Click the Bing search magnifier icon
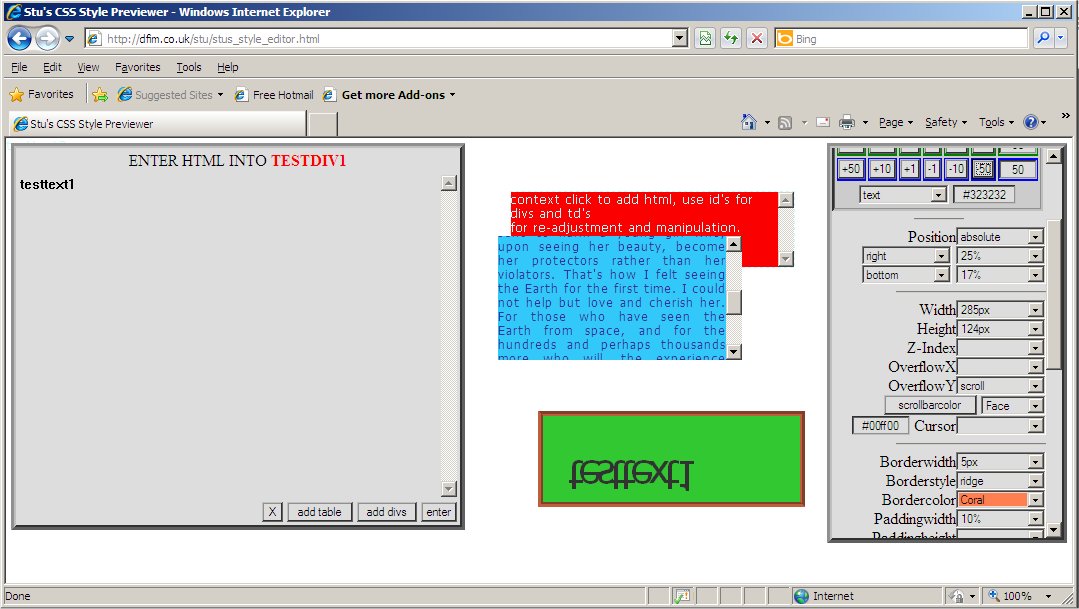Viewport: 1079px width, 609px height. 1043,39
